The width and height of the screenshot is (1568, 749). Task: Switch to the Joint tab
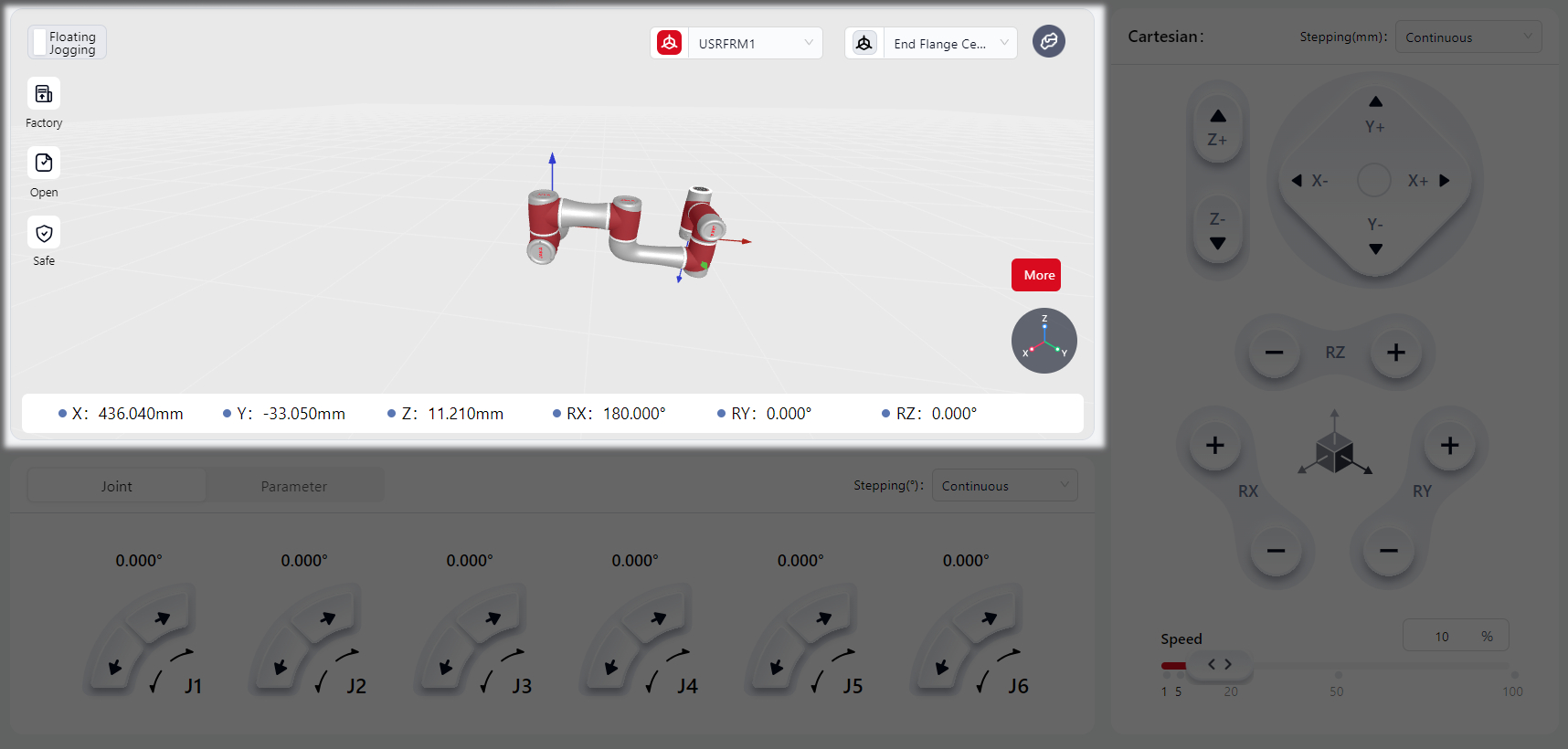pyautogui.click(x=117, y=486)
